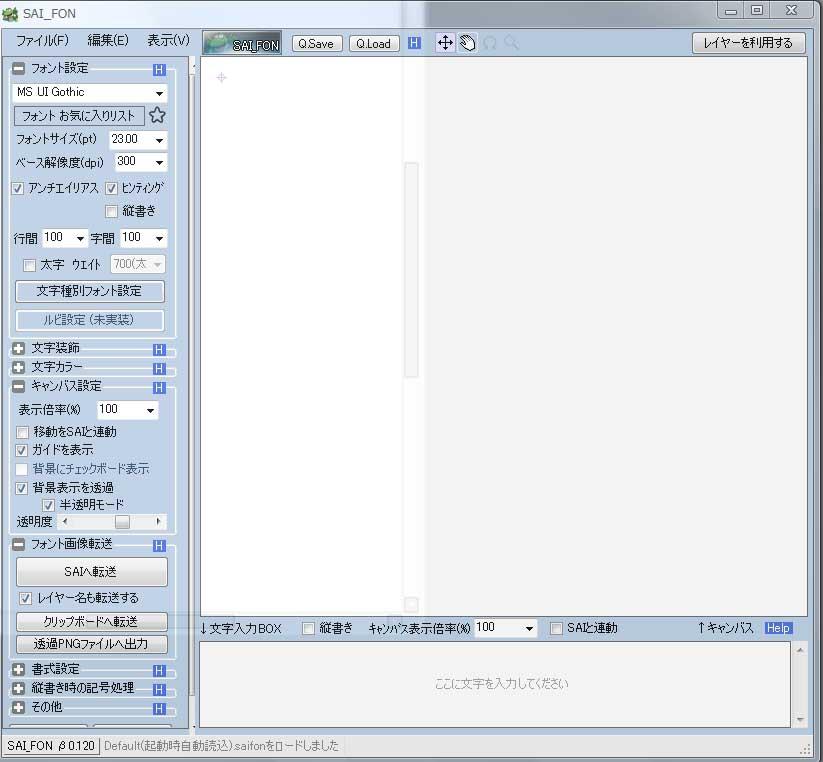
Task: Open help H icon for その他
Action: [159, 709]
